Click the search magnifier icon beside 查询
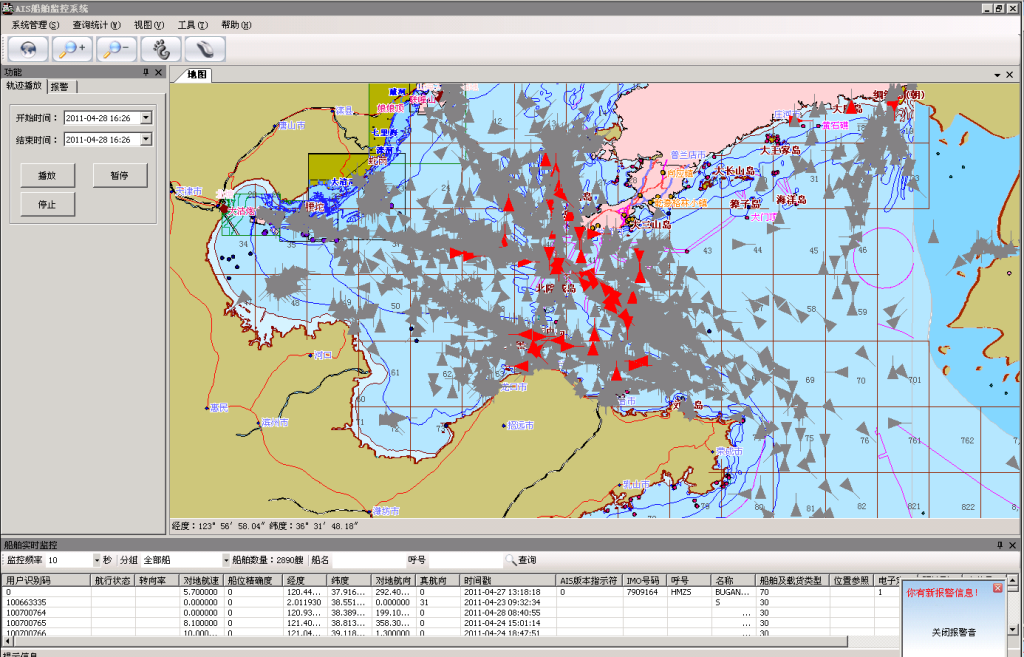Screen dimensions: 1024x657 tap(510, 560)
